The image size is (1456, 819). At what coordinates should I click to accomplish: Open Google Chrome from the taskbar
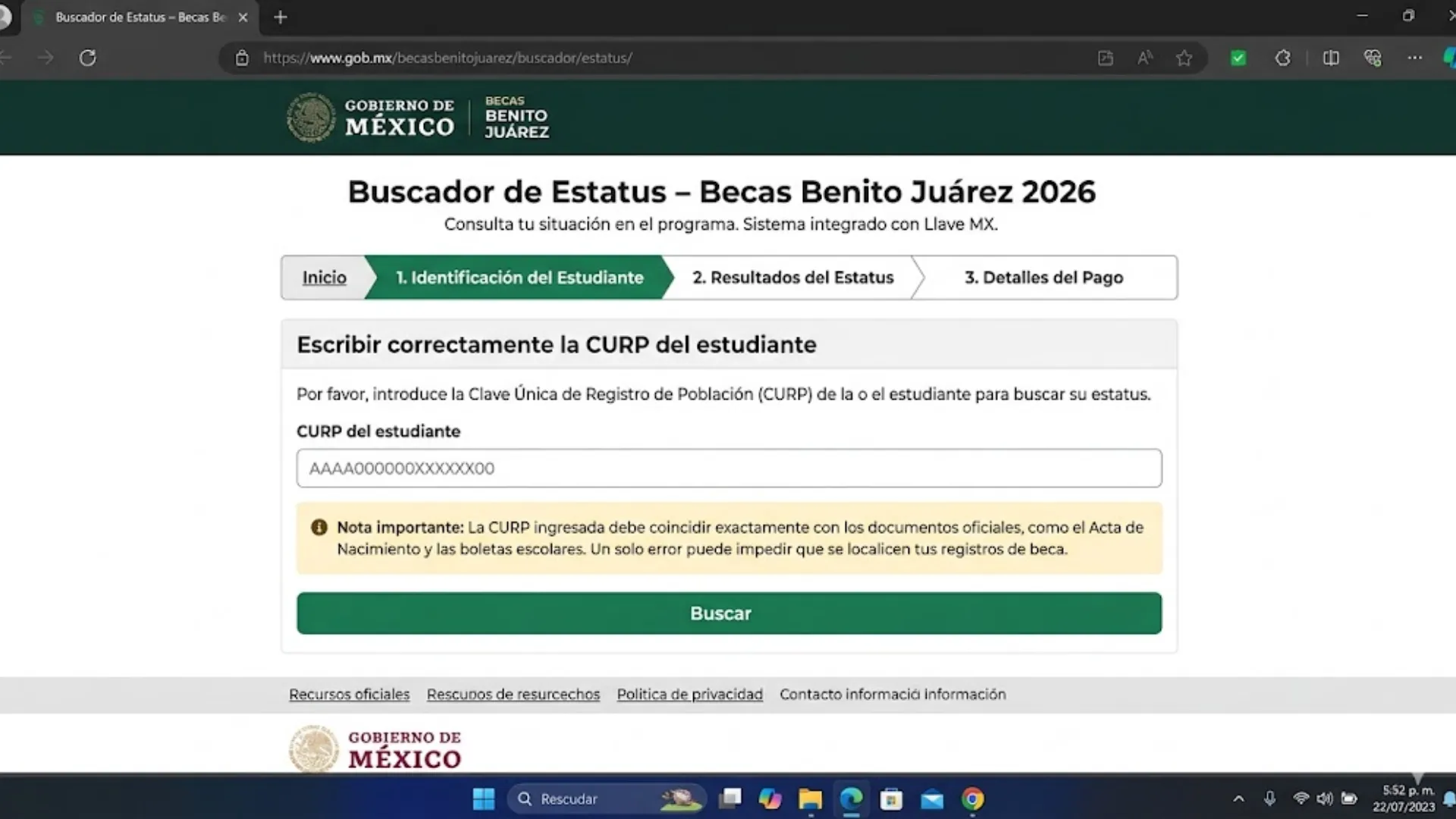[x=973, y=799]
